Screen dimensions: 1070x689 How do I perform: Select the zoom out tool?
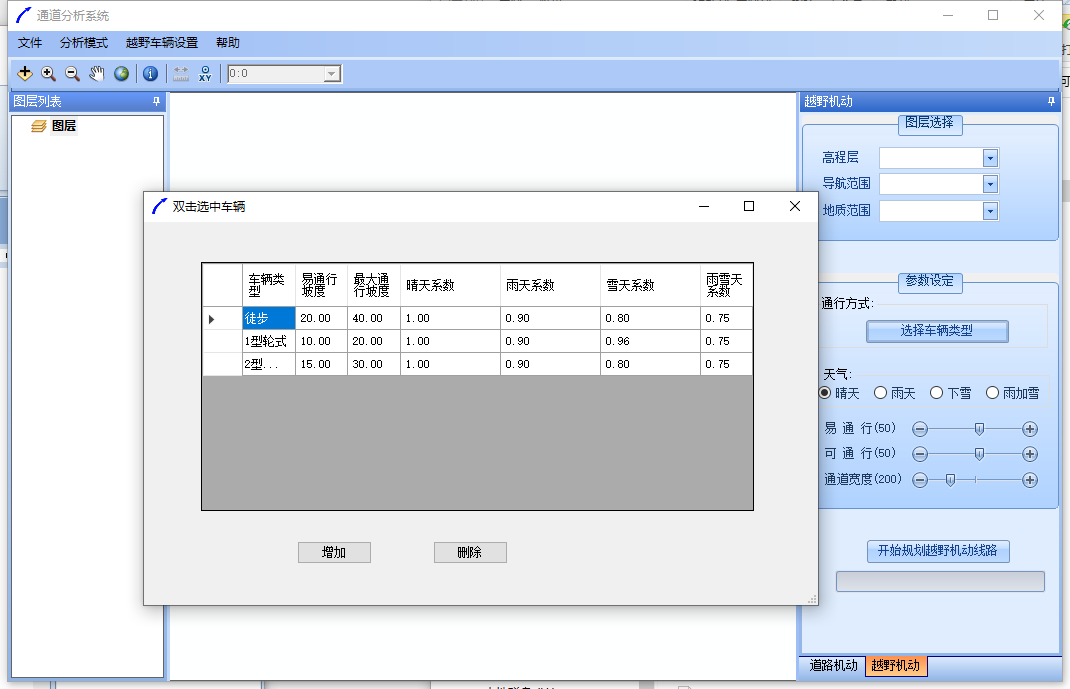(x=72, y=73)
